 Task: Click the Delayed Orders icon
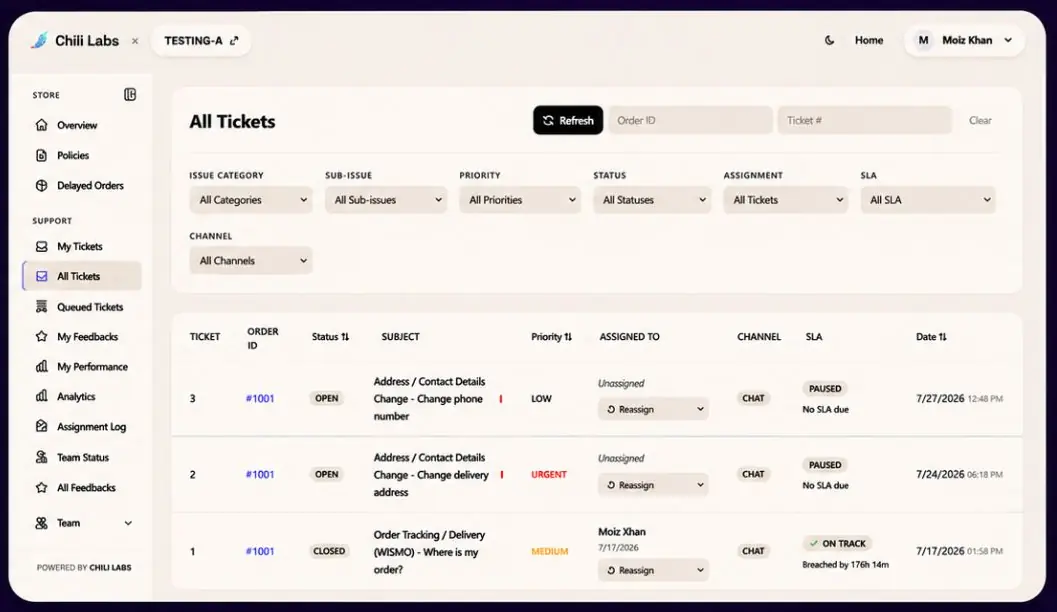42,185
